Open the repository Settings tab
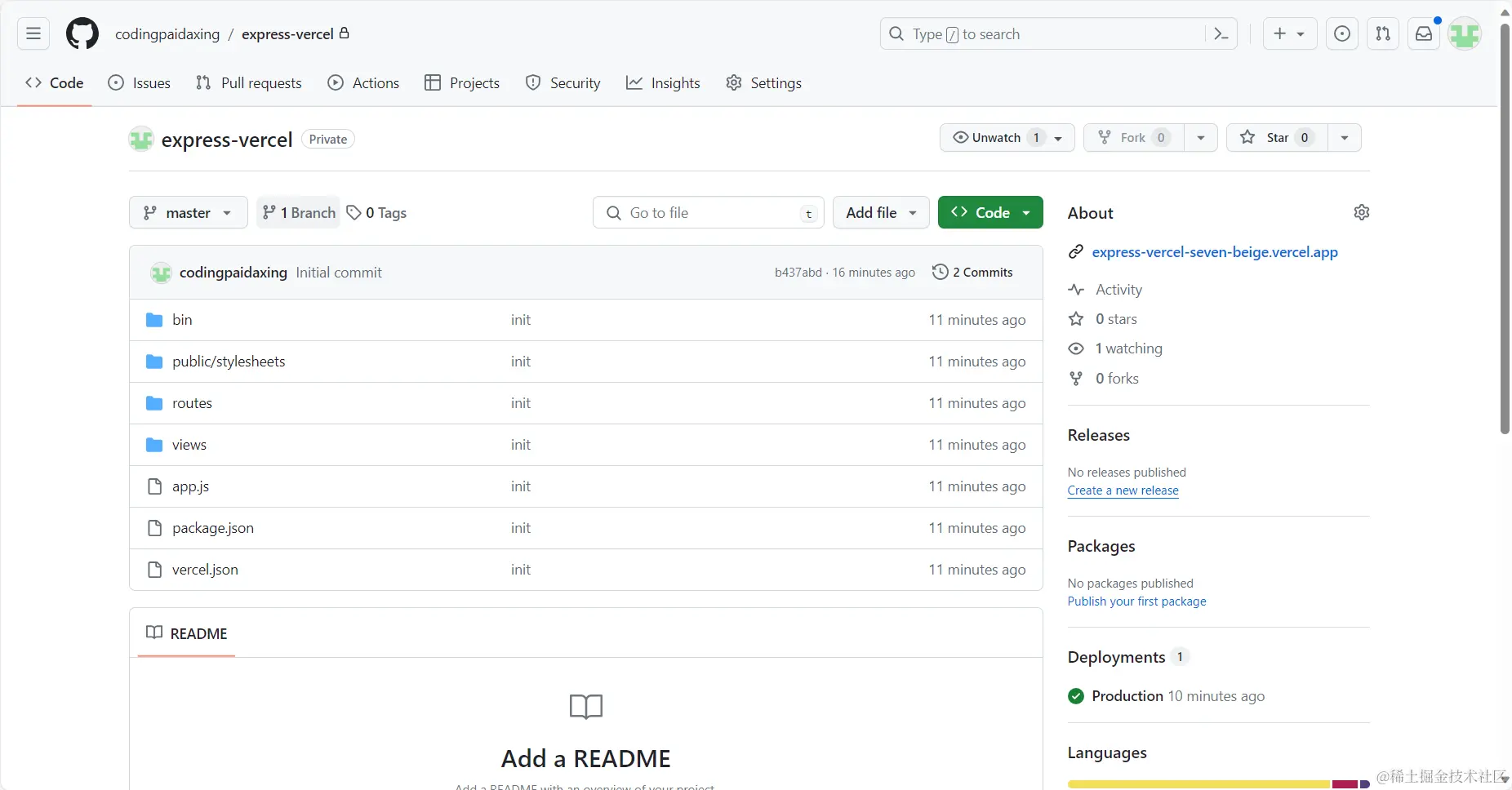Screen dimensions: 1512x790 (764, 83)
